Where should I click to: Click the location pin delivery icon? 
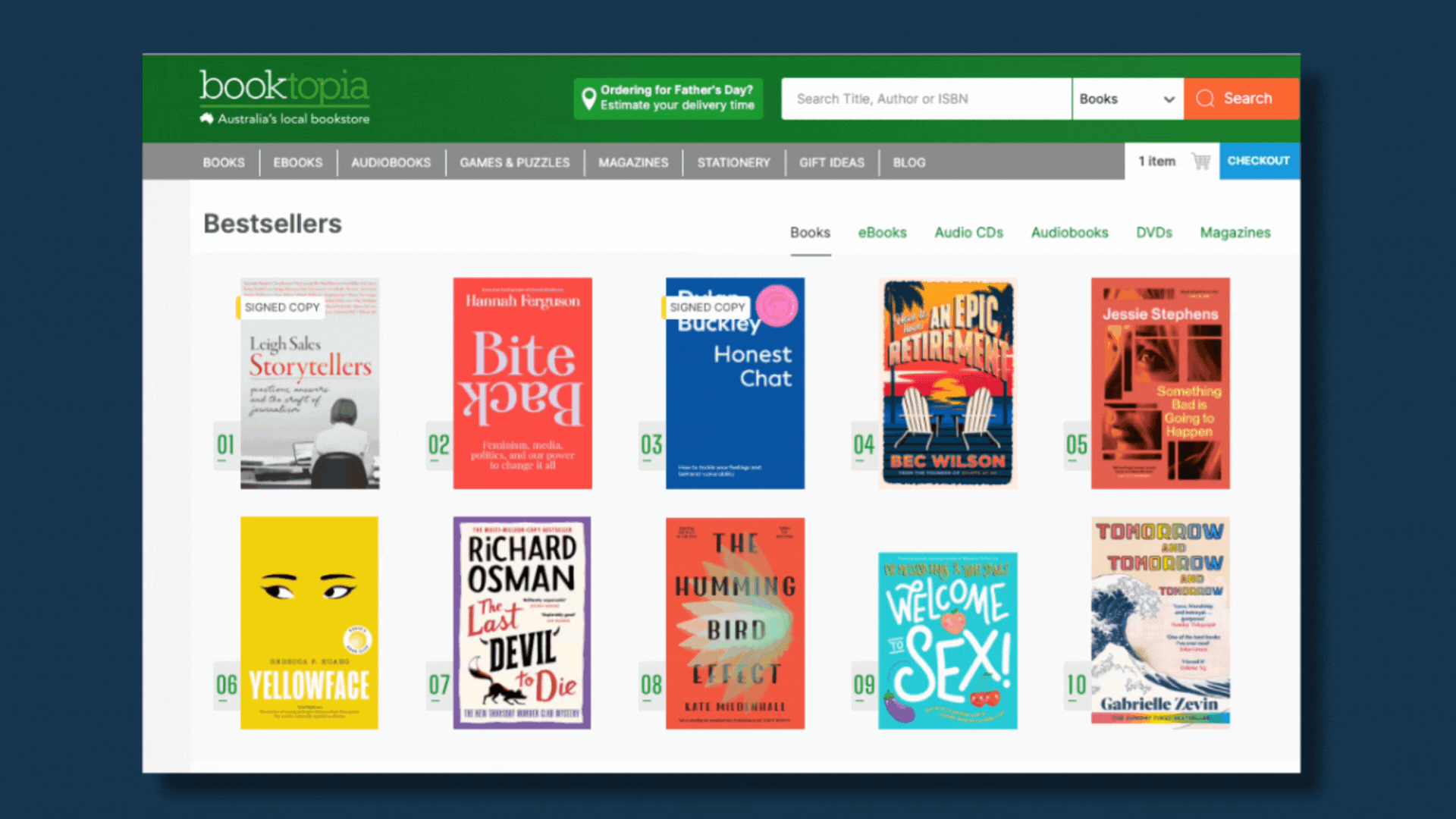[588, 99]
